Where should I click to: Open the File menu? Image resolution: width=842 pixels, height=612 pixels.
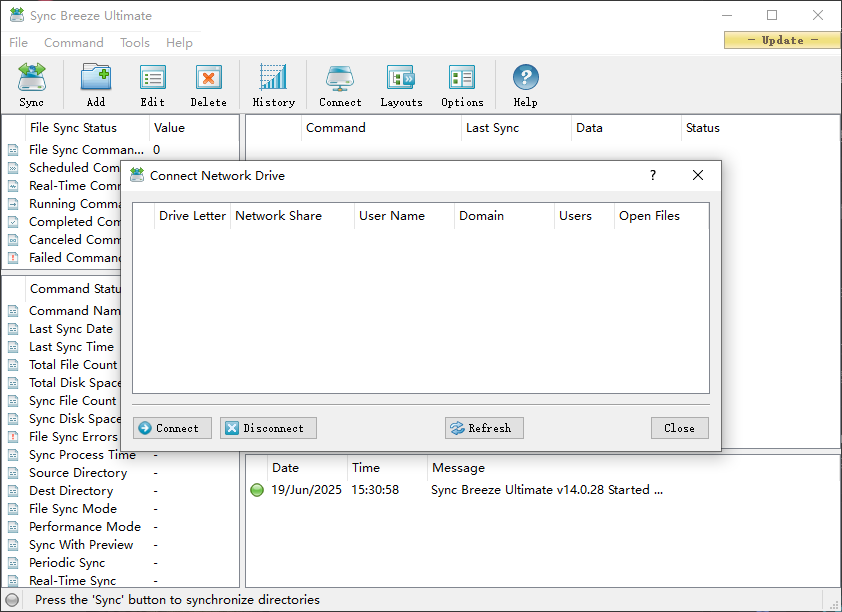click(18, 42)
